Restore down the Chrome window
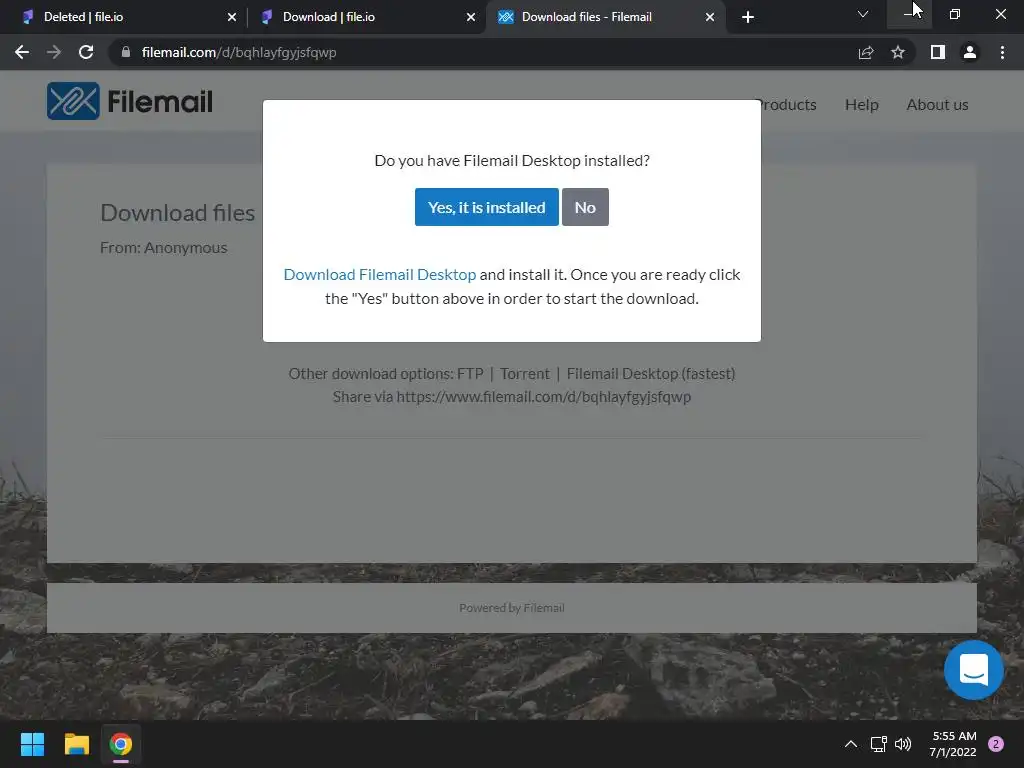 tap(955, 14)
